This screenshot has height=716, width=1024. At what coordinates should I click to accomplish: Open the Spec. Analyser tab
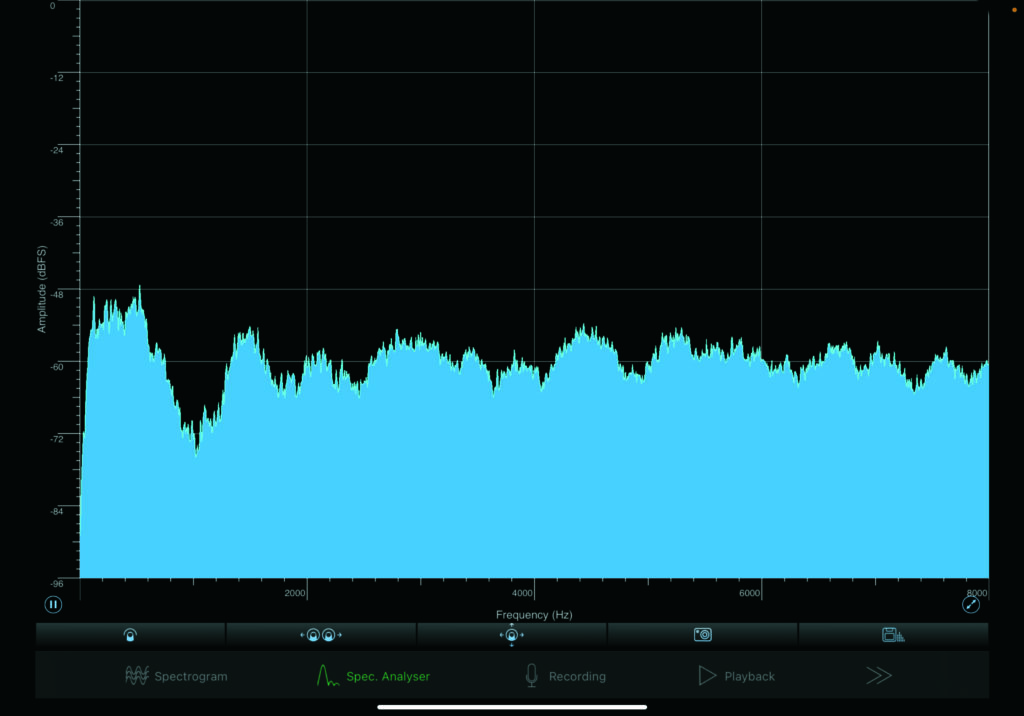pos(373,676)
